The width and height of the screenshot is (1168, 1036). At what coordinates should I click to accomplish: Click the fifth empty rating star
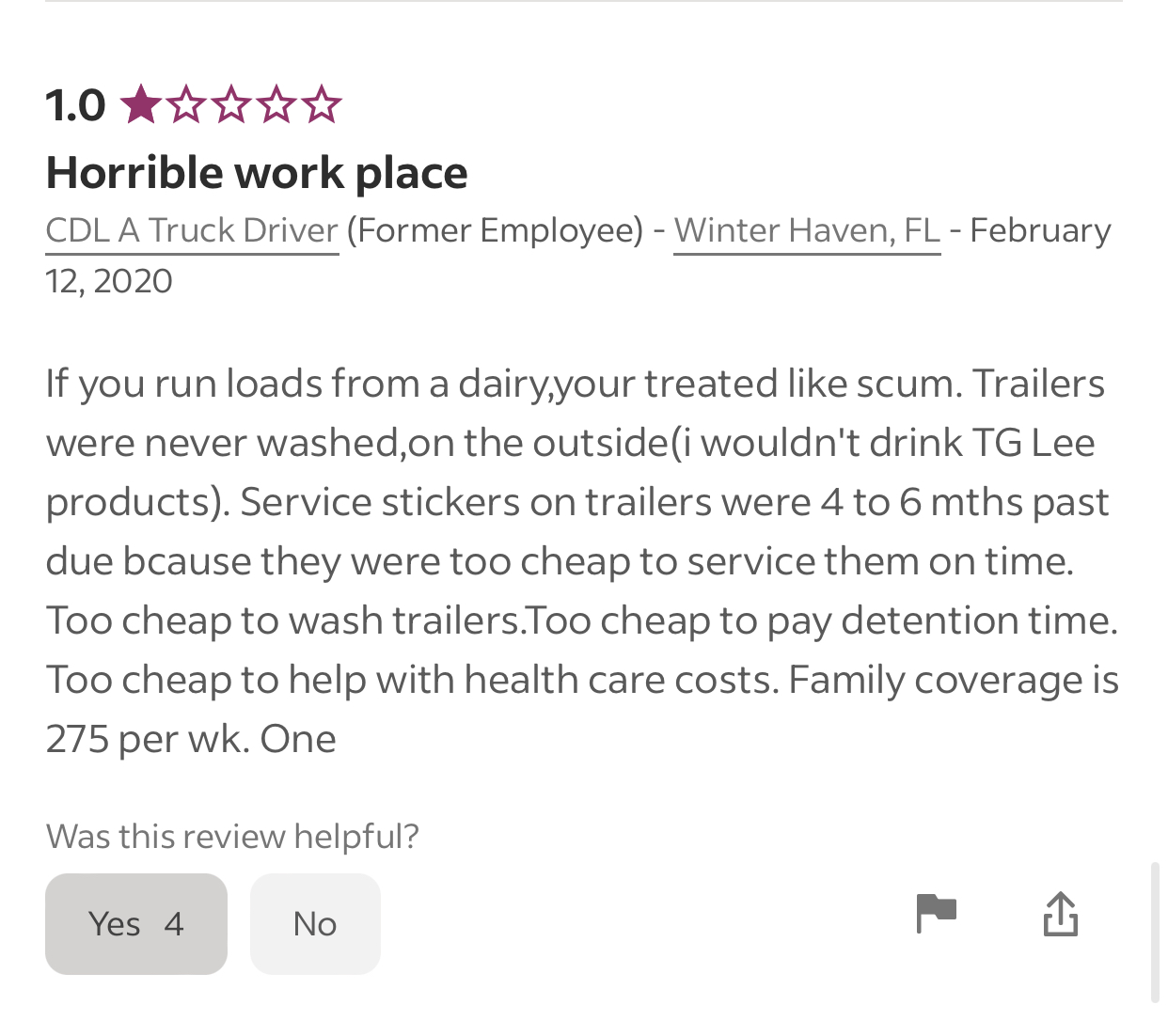point(322,104)
